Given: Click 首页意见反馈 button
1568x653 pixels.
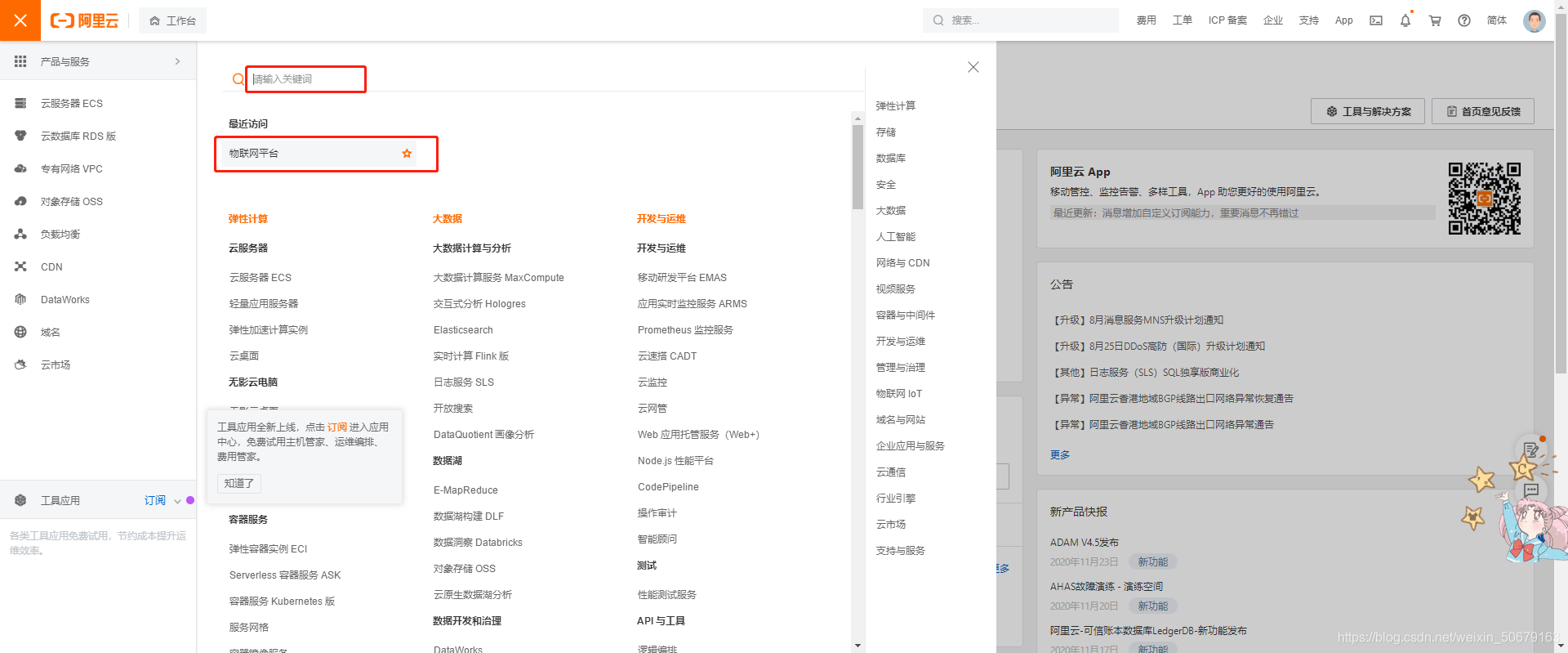Looking at the screenshot, I should [x=1483, y=111].
